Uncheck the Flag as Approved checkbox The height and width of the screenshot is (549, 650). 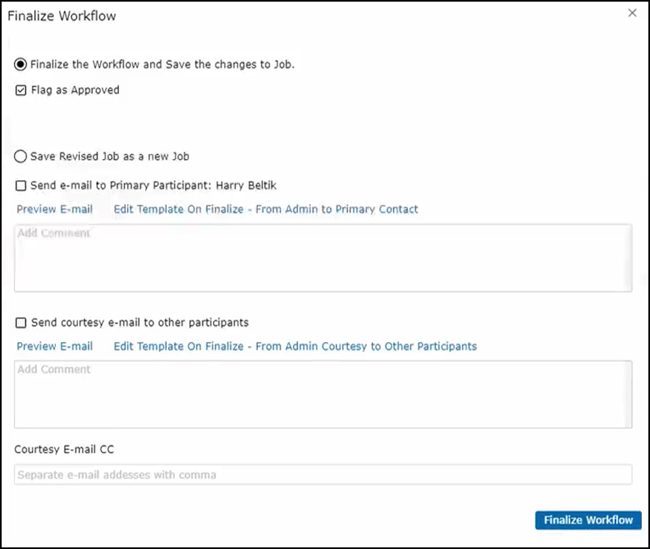21,90
